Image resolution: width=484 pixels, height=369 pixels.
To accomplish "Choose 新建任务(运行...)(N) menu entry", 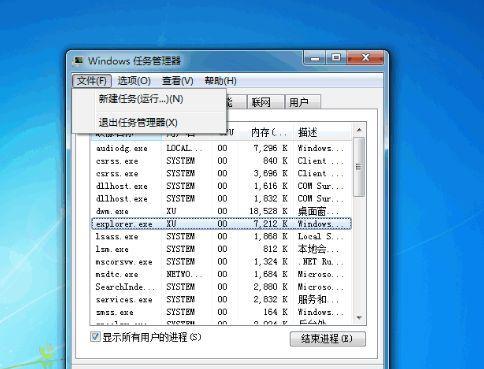I will [149, 99].
